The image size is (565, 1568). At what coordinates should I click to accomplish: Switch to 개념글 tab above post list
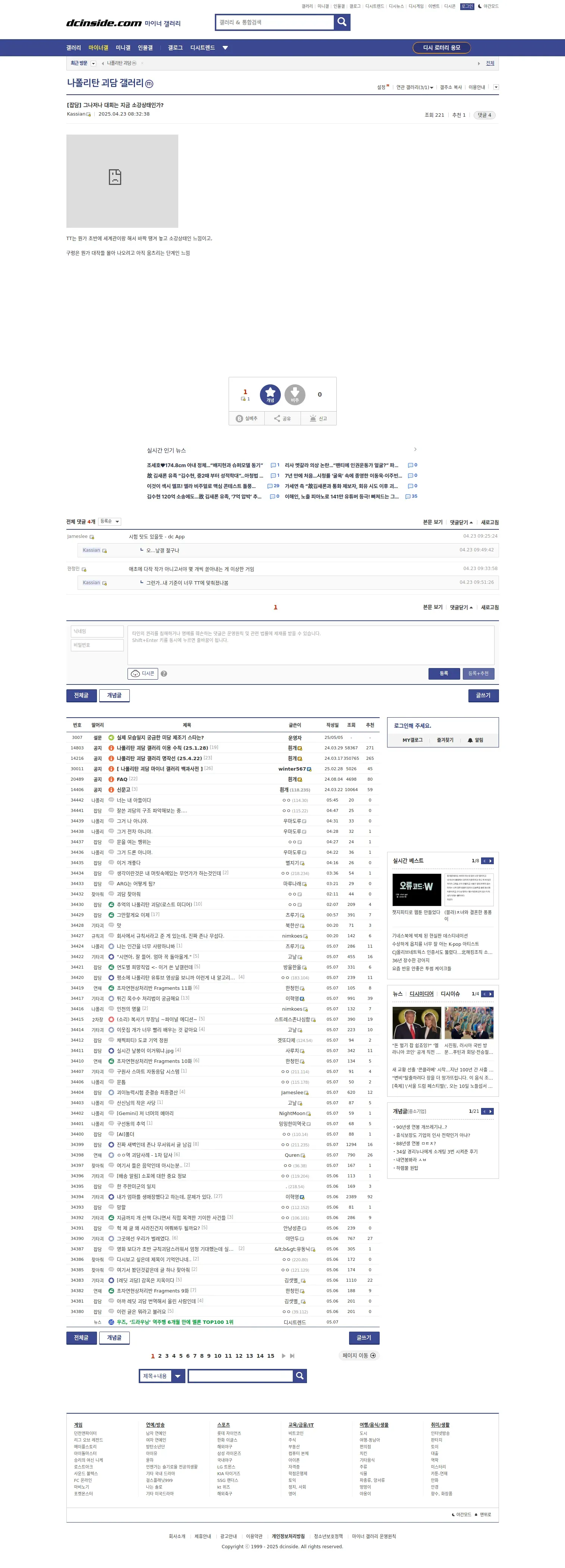tap(114, 695)
